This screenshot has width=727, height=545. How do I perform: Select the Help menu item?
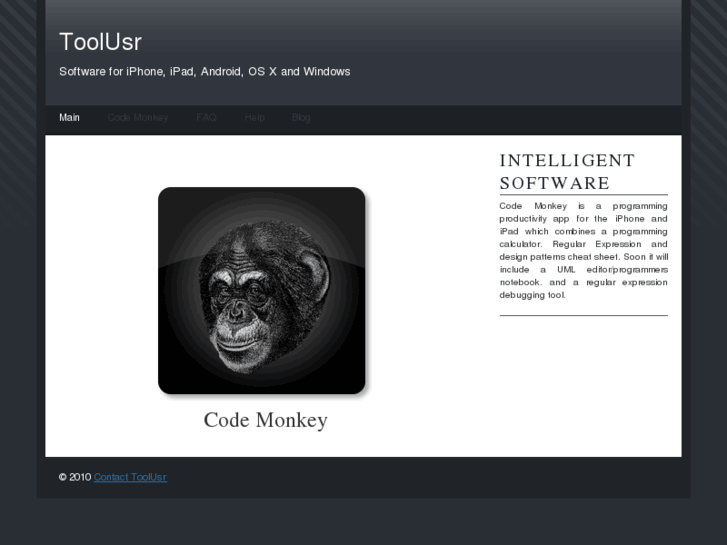(x=255, y=118)
